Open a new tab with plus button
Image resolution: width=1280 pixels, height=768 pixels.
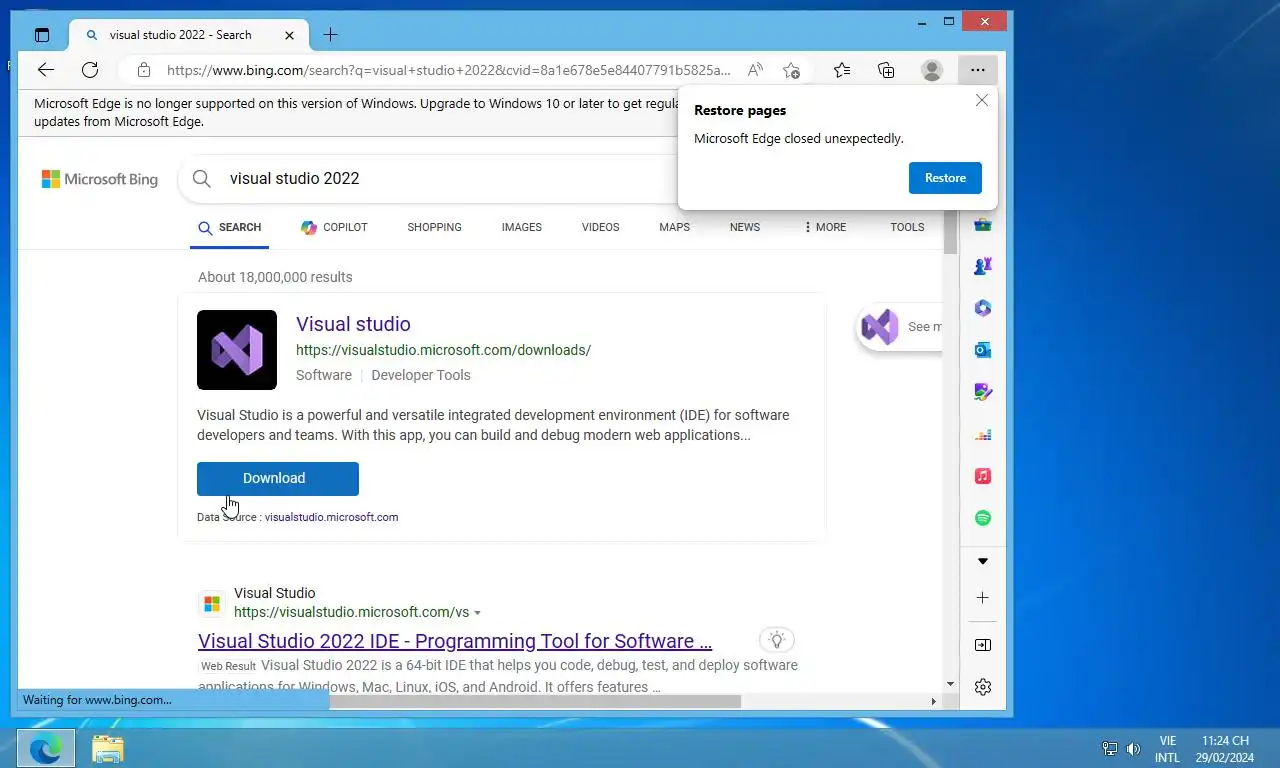(331, 35)
